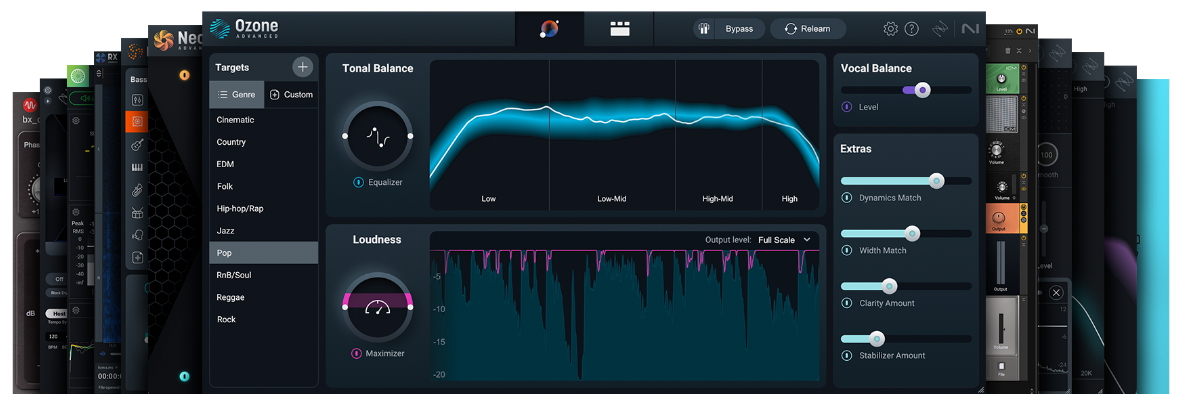
Task: Switch to the Genre targets tab
Action: [x=237, y=95]
